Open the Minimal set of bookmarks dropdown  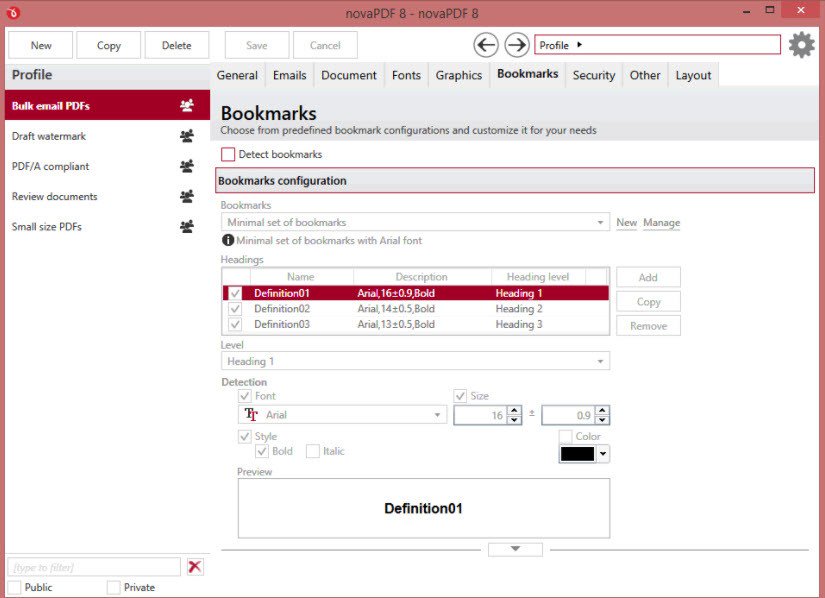tap(415, 222)
